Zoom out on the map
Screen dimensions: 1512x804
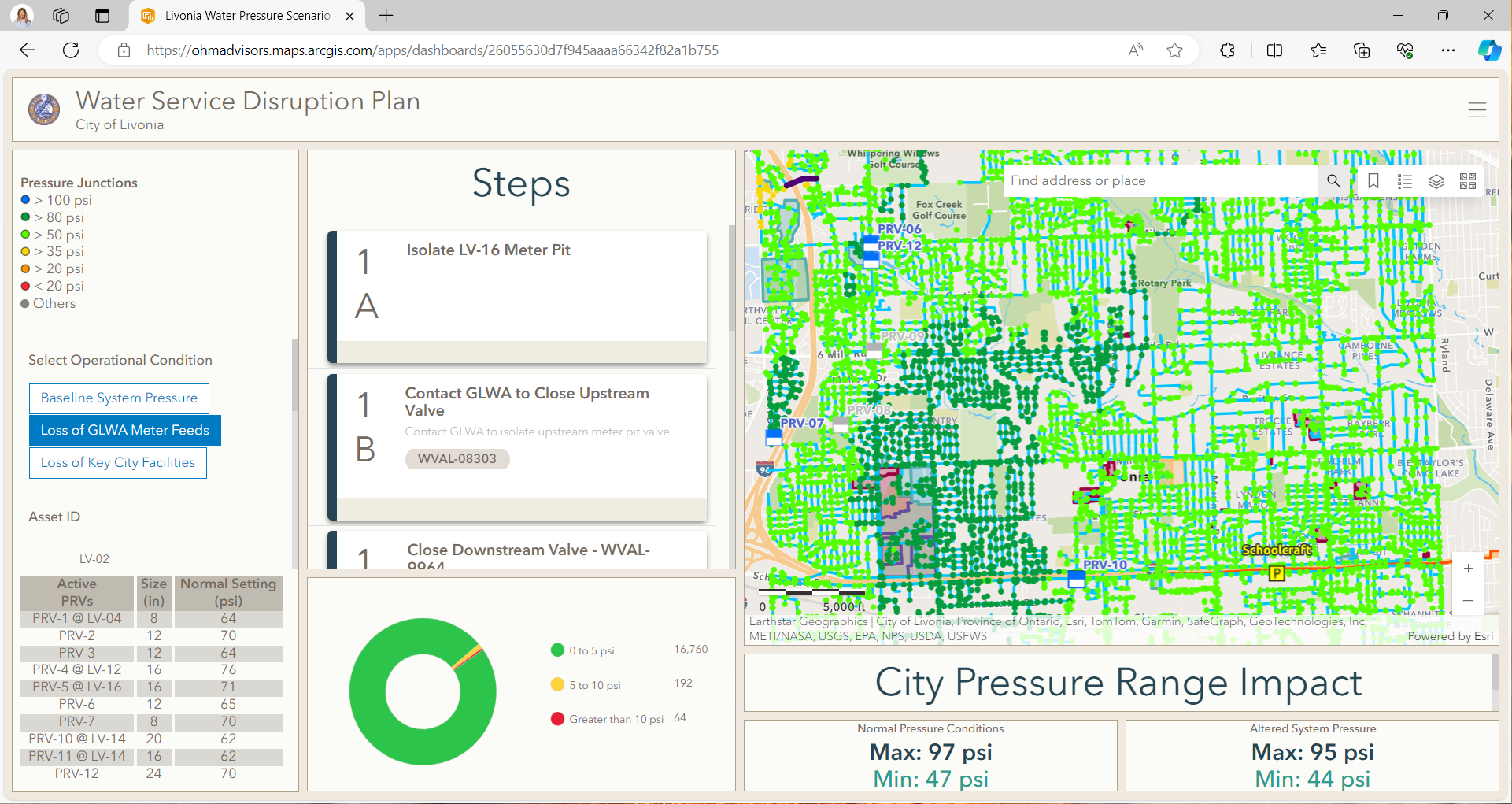(1468, 600)
